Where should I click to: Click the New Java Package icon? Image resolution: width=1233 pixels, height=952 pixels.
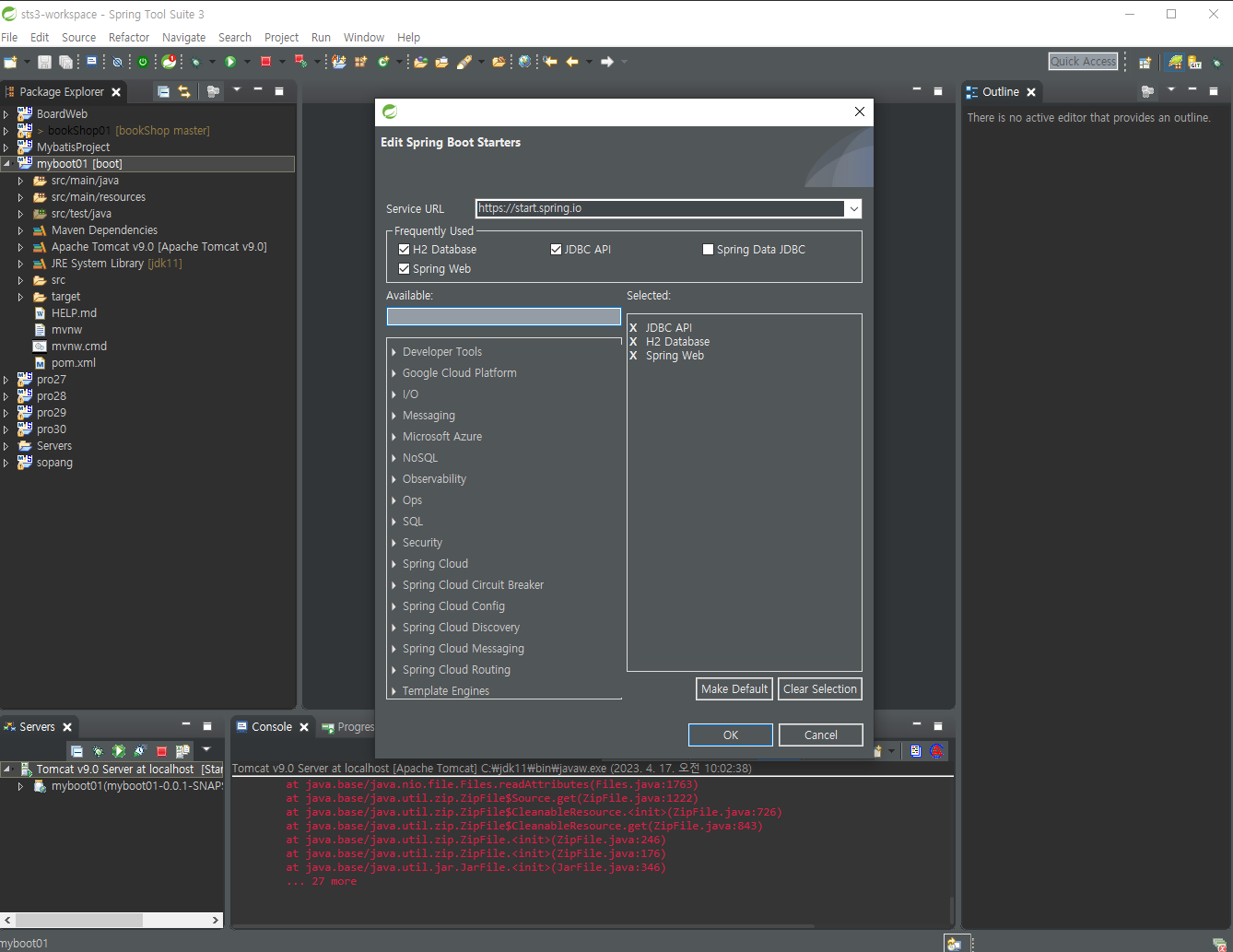click(360, 62)
